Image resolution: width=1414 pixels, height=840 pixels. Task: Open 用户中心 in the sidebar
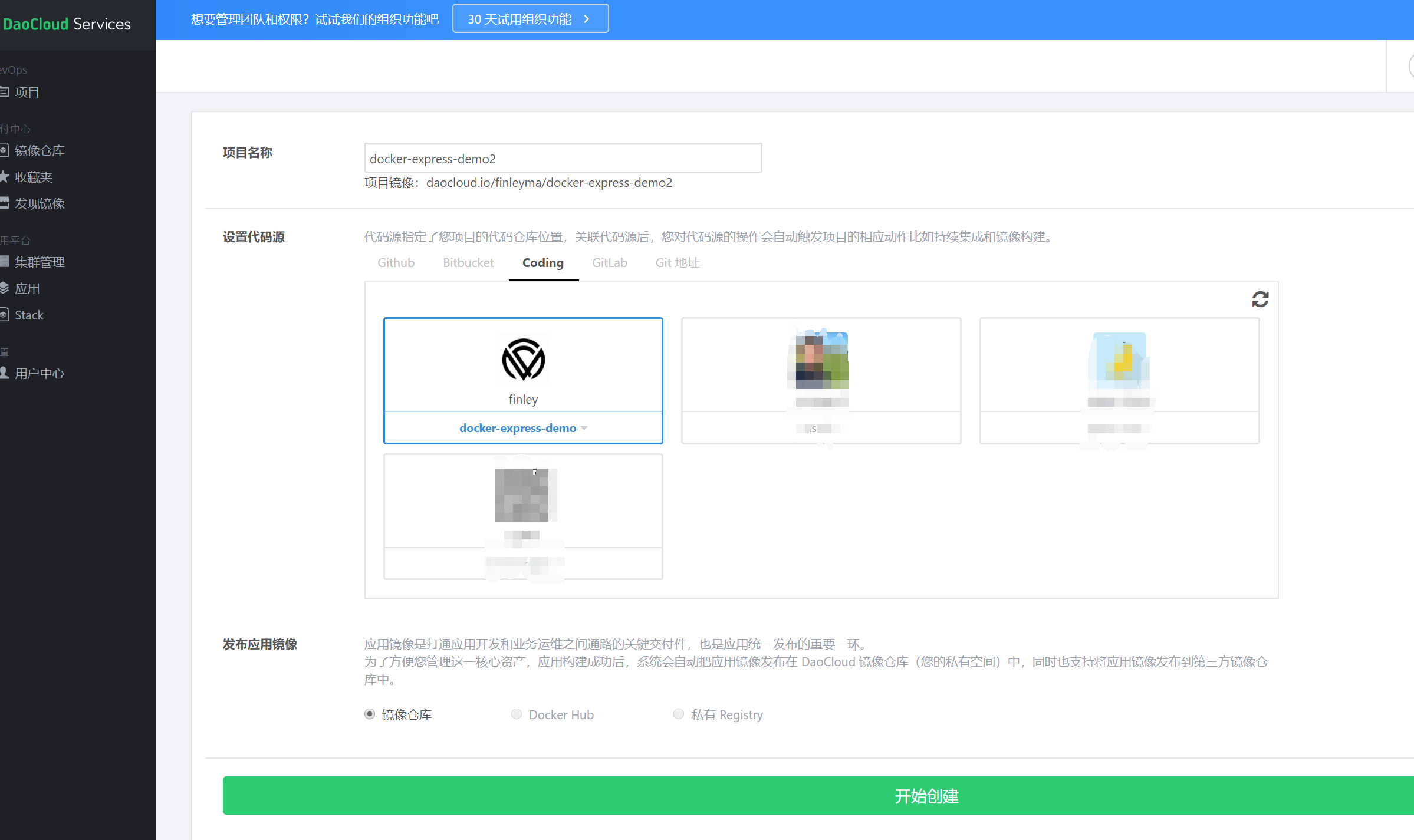39,374
